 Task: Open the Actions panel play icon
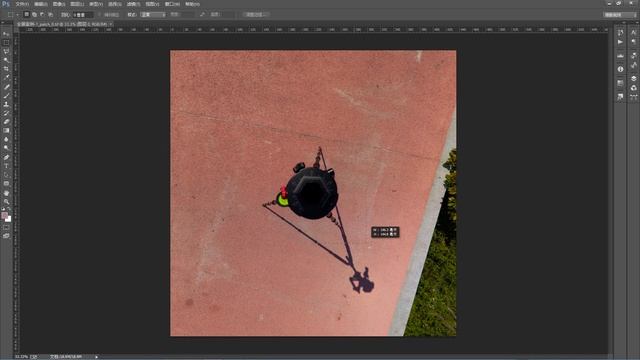(620, 42)
